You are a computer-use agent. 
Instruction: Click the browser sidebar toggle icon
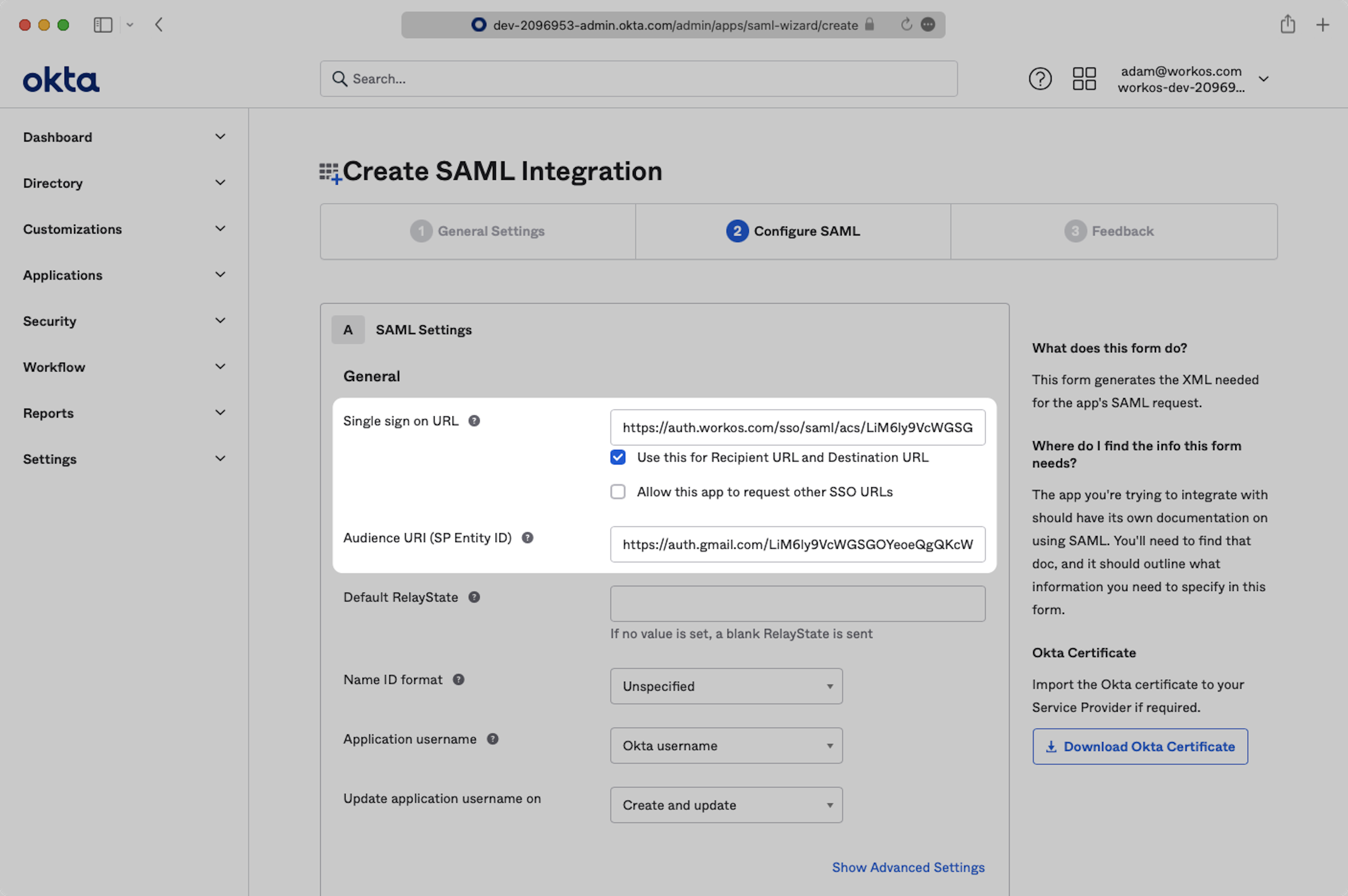103,25
